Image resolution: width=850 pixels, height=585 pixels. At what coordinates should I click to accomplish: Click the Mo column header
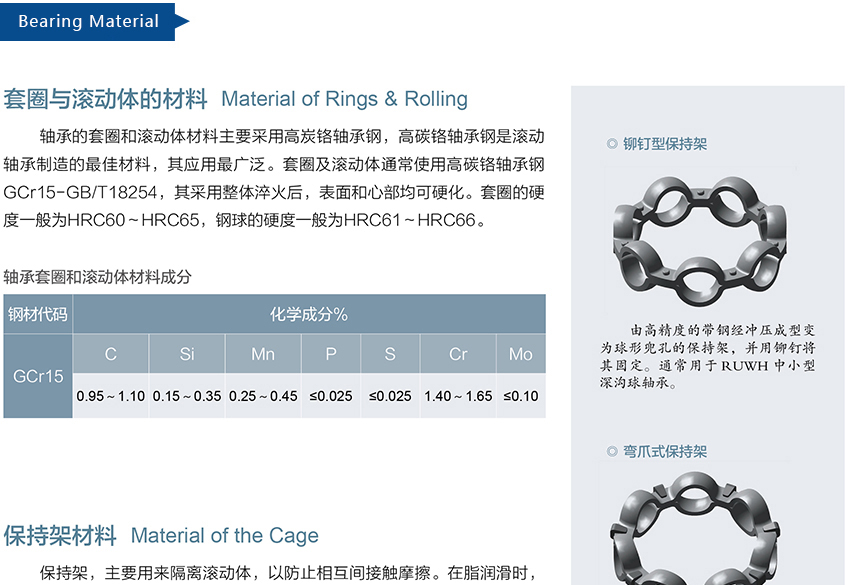click(x=521, y=354)
